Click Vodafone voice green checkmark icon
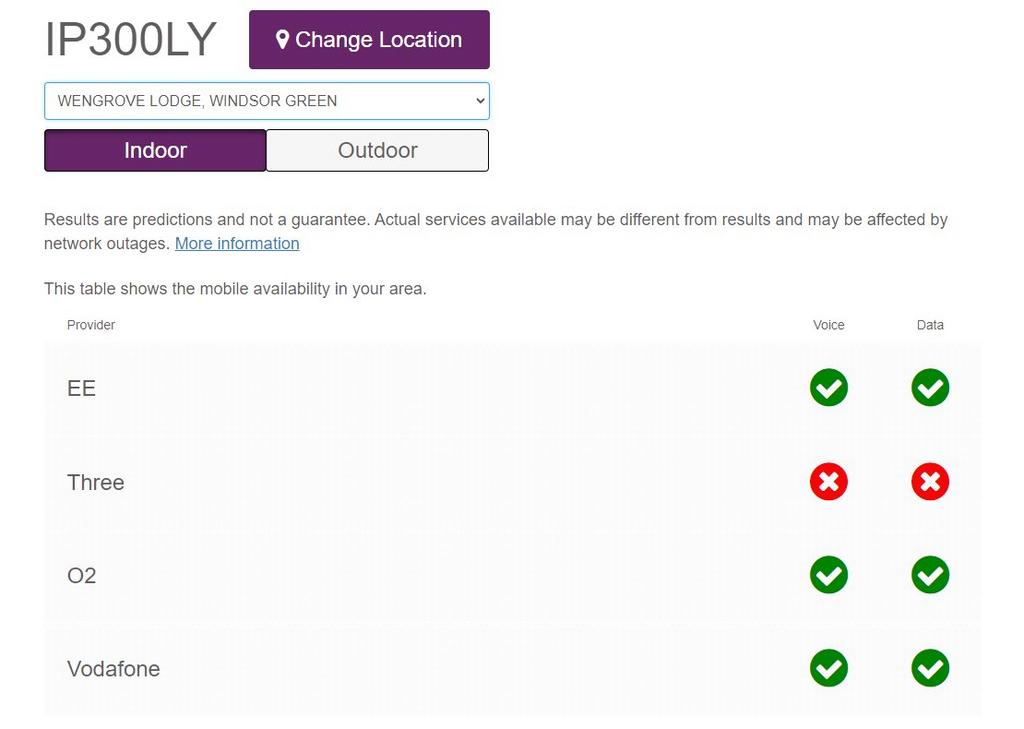The height and width of the screenshot is (729, 1024). point(829,668)
